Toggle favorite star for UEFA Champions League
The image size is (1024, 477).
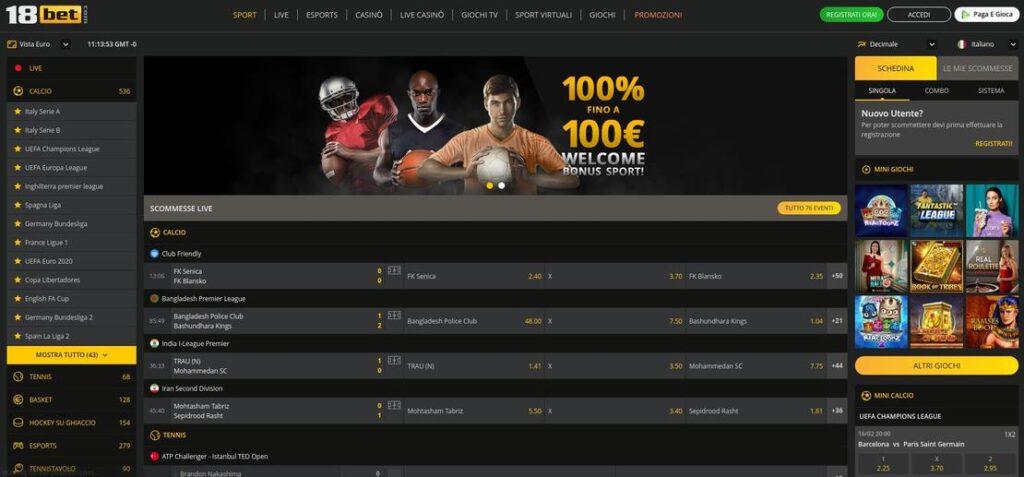pos(18,149)
